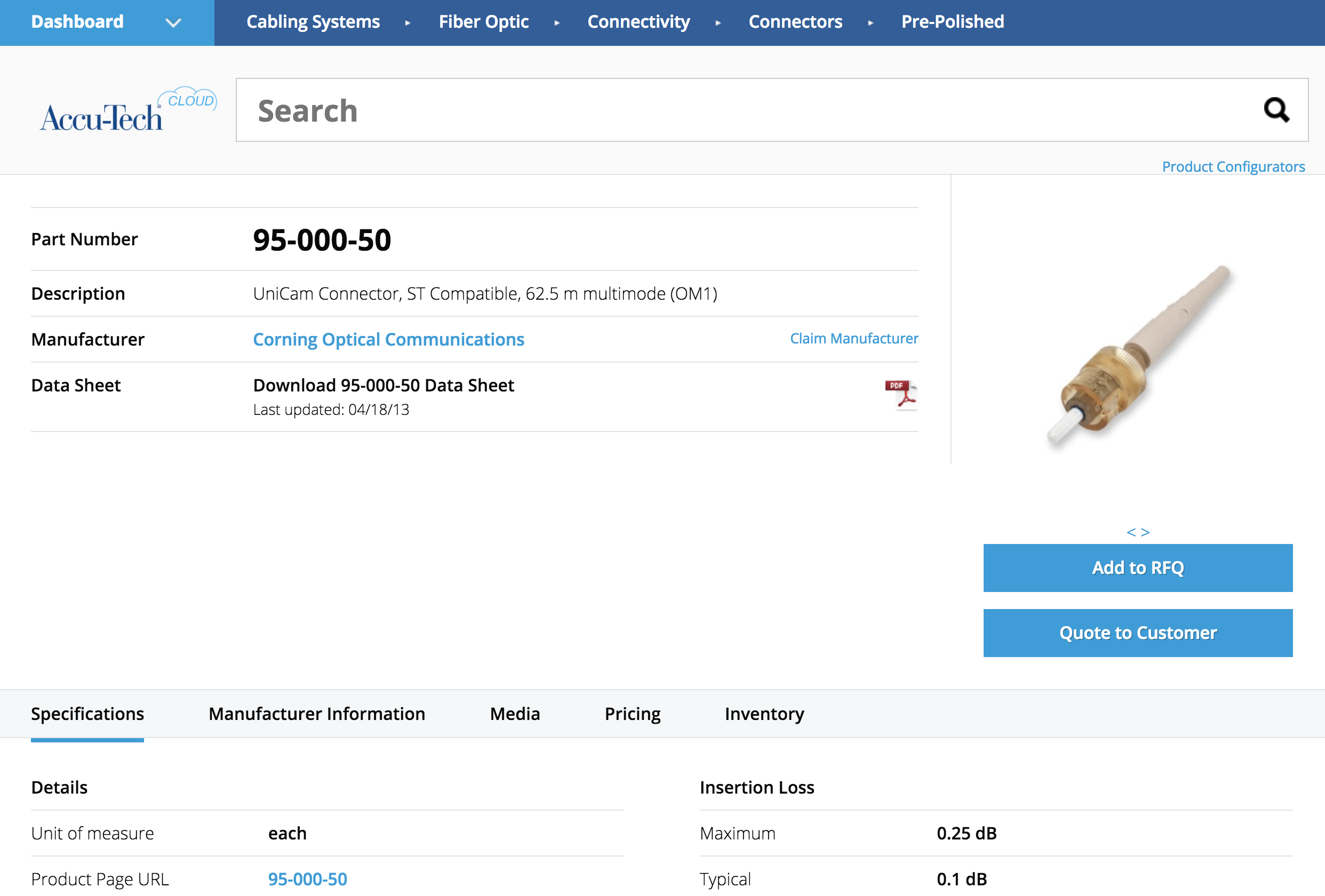Select the Connectors breadcrumb item

pos(795,22)
